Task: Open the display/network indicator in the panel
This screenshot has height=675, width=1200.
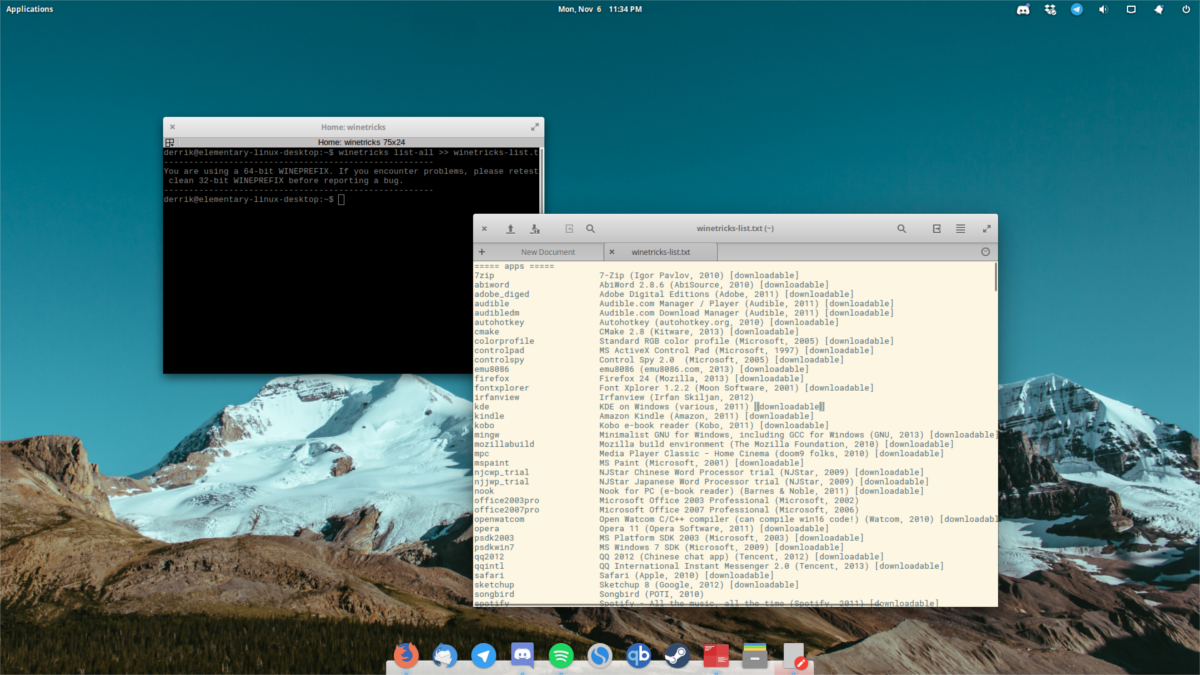Action: (x=1131, y=9)
